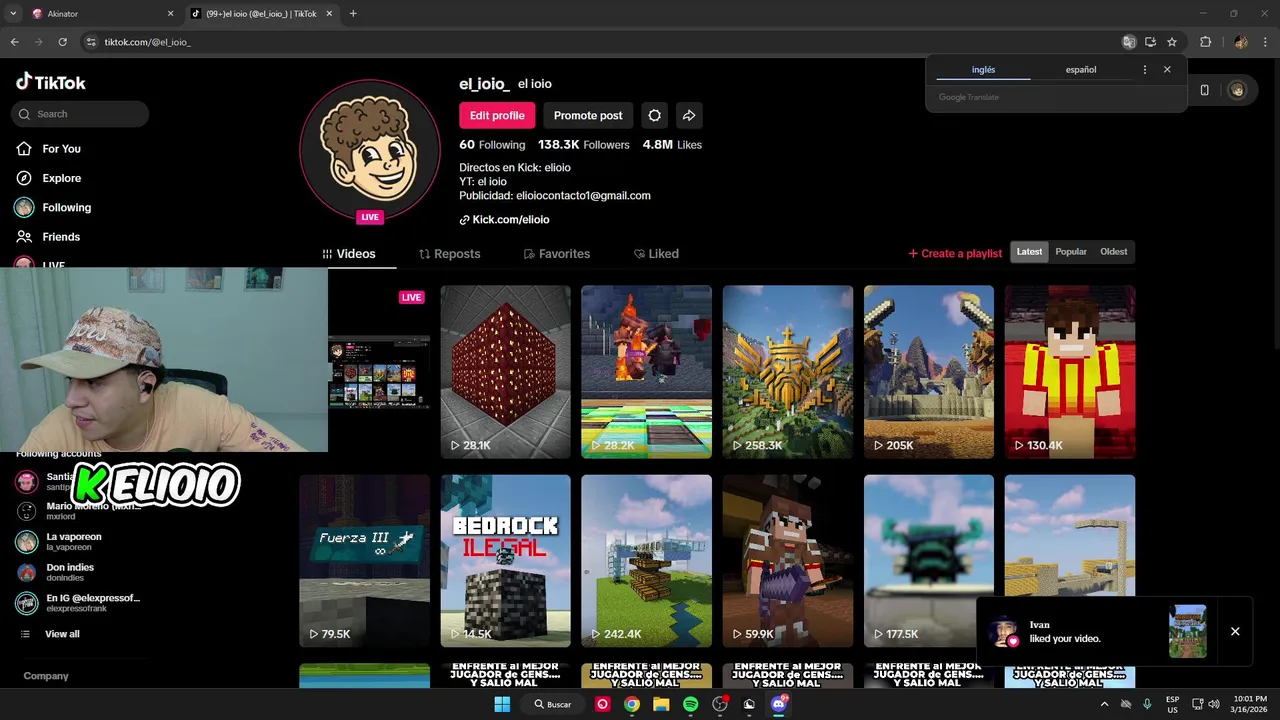Open a new browser tab
The width and height of the screenshot is (1280, 720).
[x=353, y=14]
